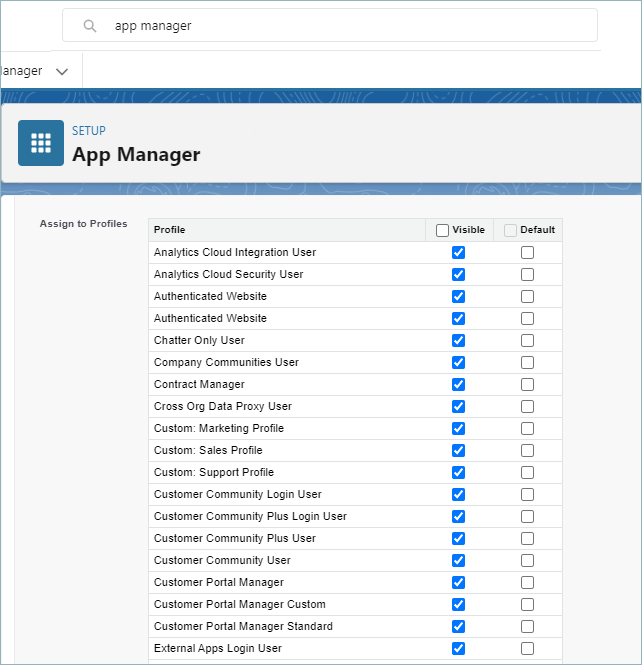This screenshot has height=665, width=642.
Task: Check Default for Customer Community Login User
Action: tap(528, 495)
